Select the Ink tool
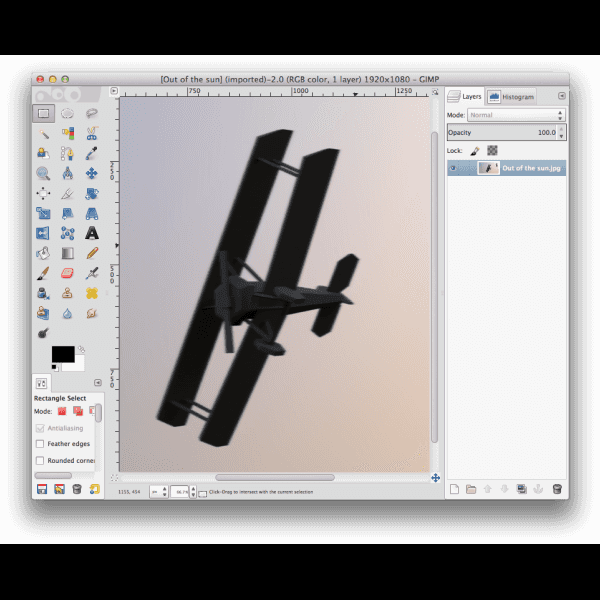 point(43,293)
